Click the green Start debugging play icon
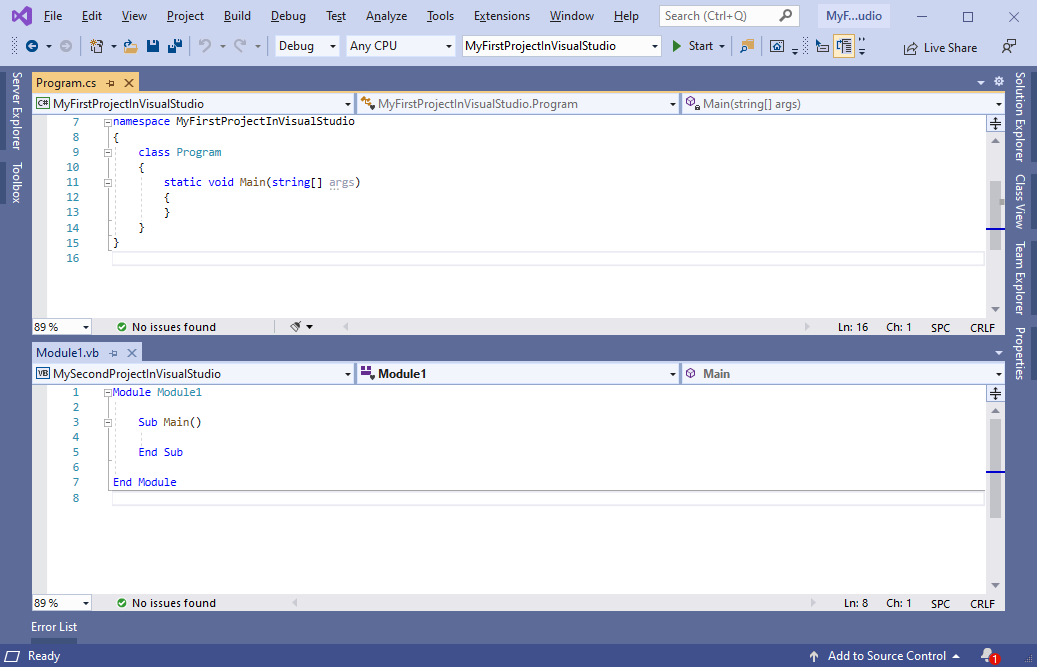 point(677,46)
